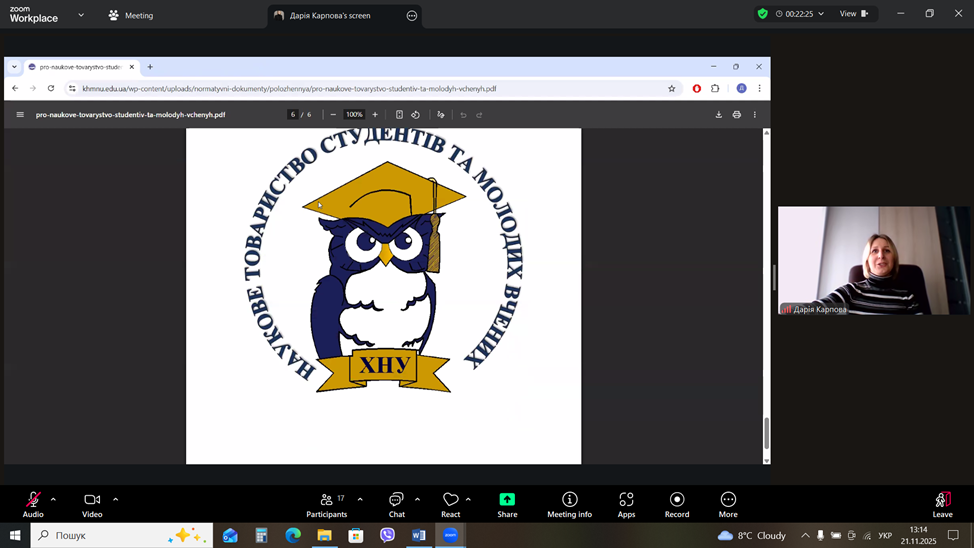
Task: Expand audio options arrow next to Audio
Action: click(x=53, y=499)
